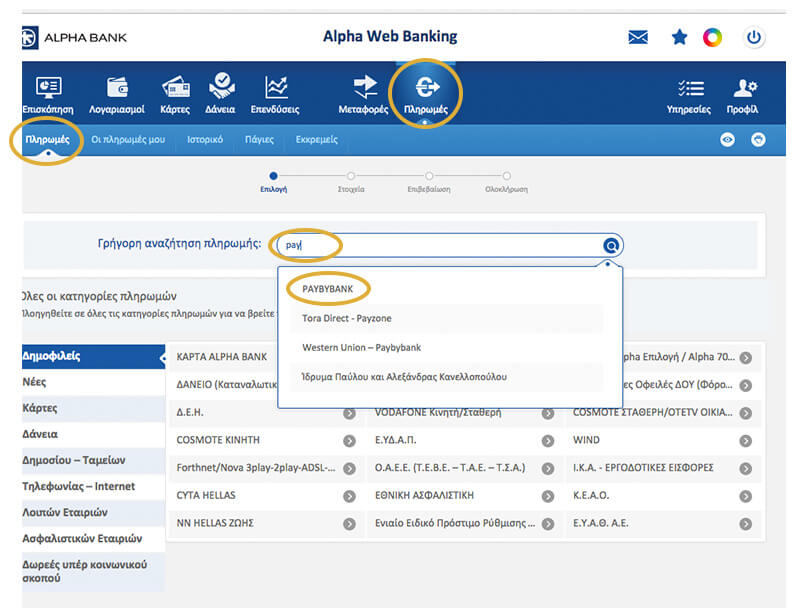Go to Λογαριασμοί wallet section
Image resolution: width=810 pixels, height=614 pixels.
pos(117,95)
